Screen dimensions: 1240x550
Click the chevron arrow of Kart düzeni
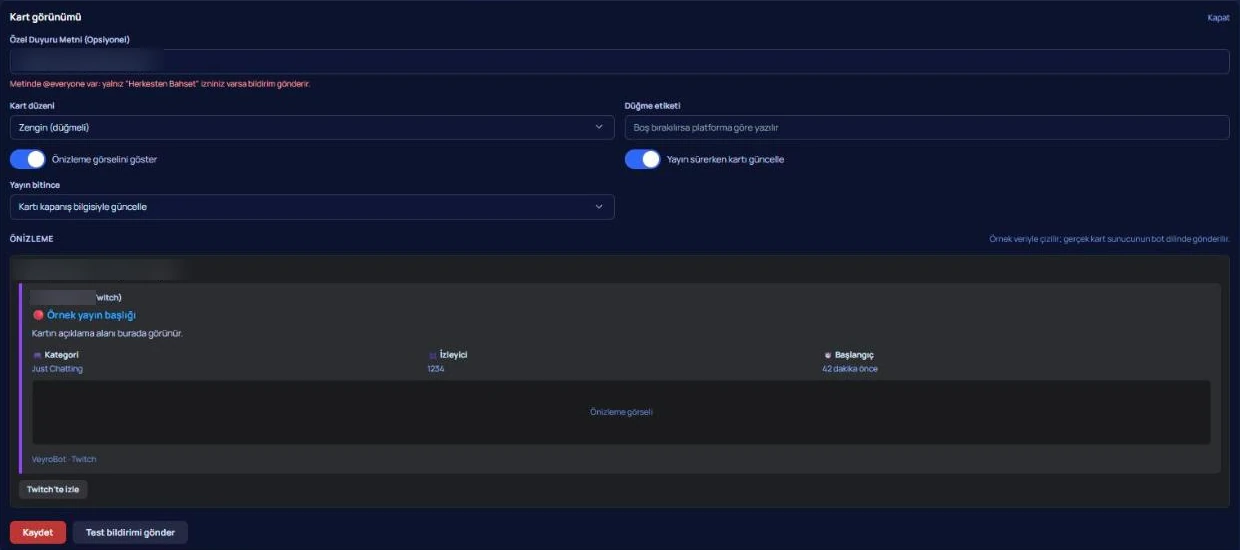pos(599,127)
